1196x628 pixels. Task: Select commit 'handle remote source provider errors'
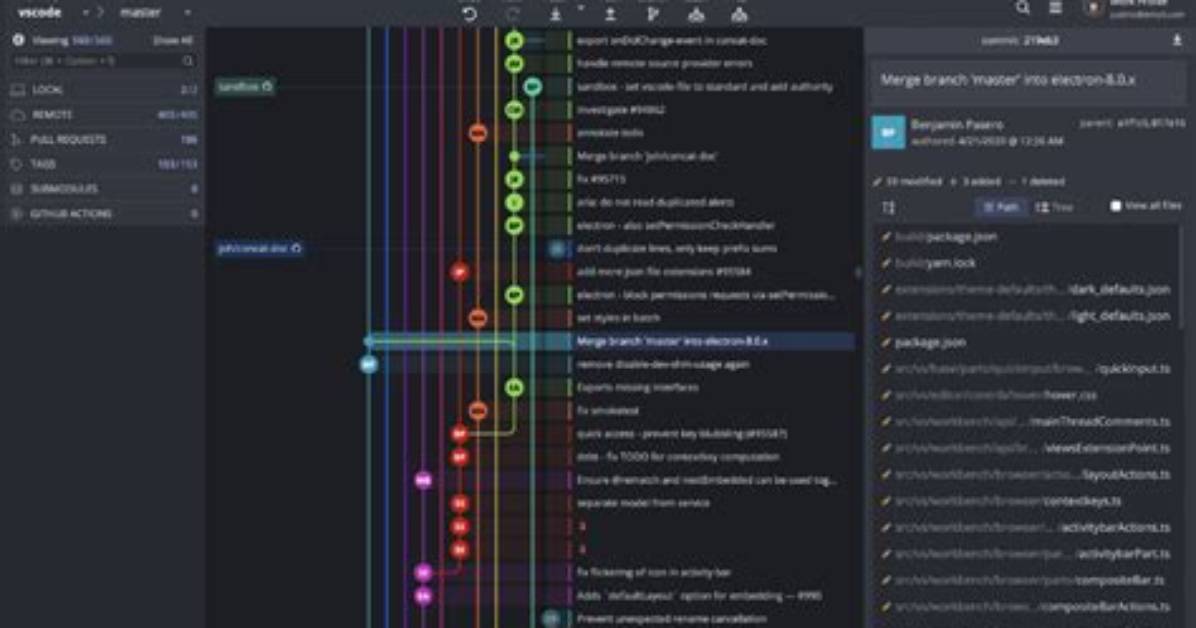[664, 63]
